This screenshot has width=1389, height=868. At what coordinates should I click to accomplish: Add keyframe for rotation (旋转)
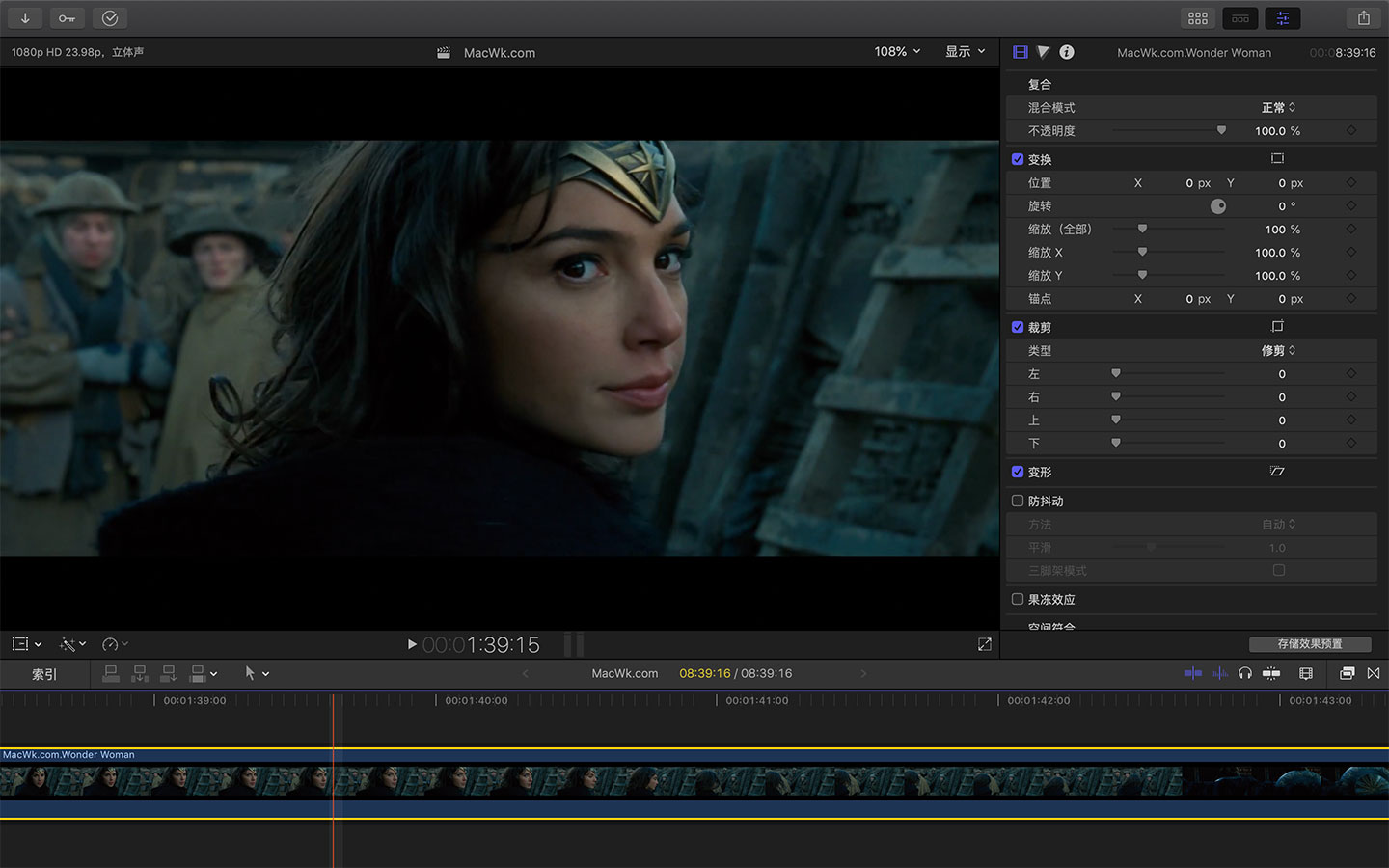(x=1351, y=206)
